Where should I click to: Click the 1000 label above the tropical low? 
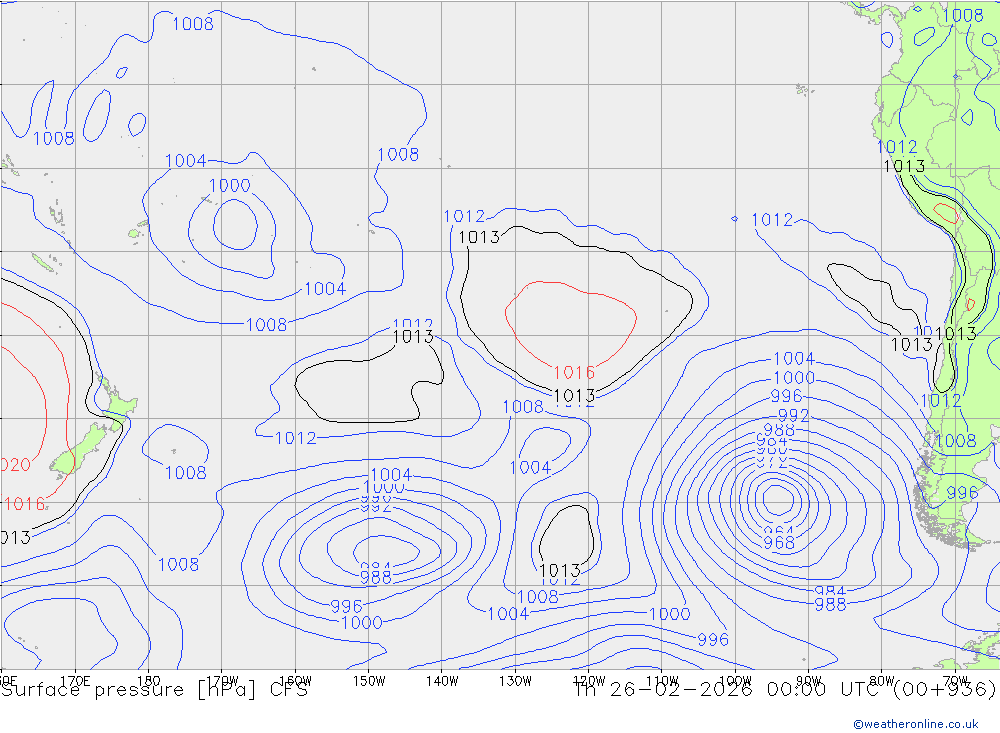tap(230, 186)
